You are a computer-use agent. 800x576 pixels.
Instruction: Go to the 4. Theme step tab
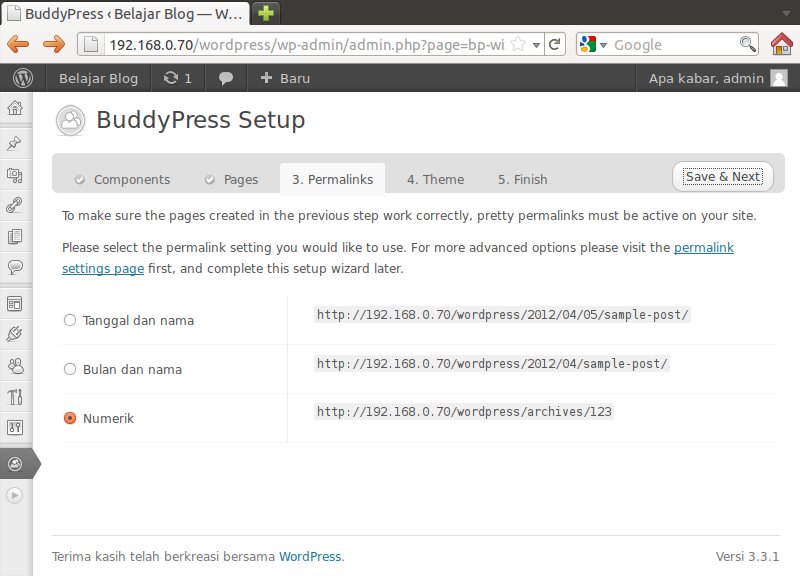(435, 179)
